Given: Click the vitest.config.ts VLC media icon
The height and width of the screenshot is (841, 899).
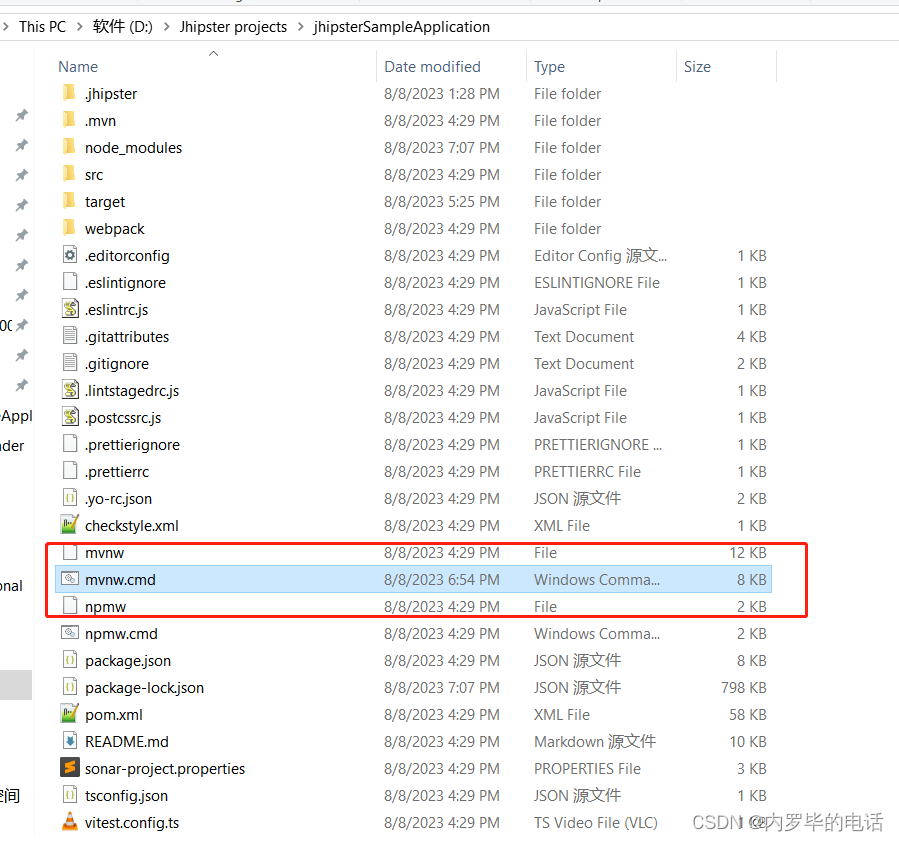Looking at the screenshot, I should [x=69, y=822].
